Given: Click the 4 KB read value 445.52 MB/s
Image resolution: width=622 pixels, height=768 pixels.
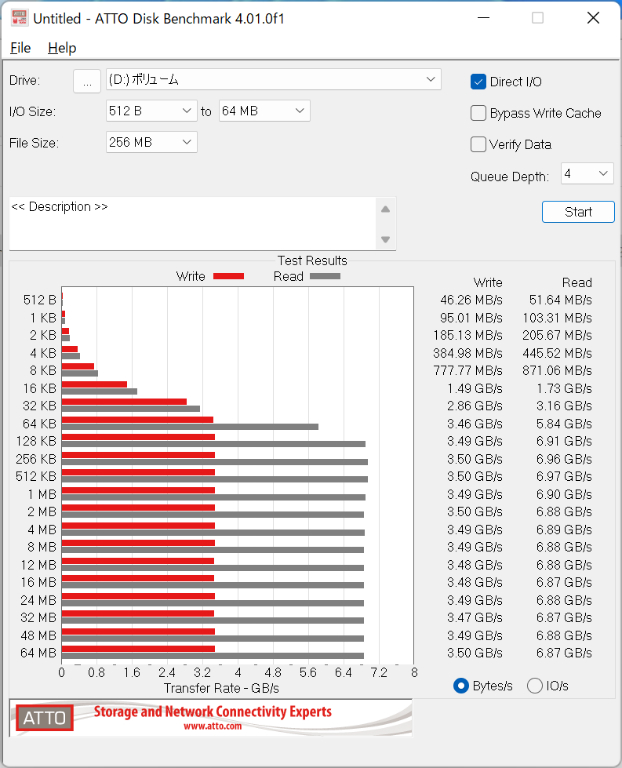Looking at the screenshot, I should [557, 353].
